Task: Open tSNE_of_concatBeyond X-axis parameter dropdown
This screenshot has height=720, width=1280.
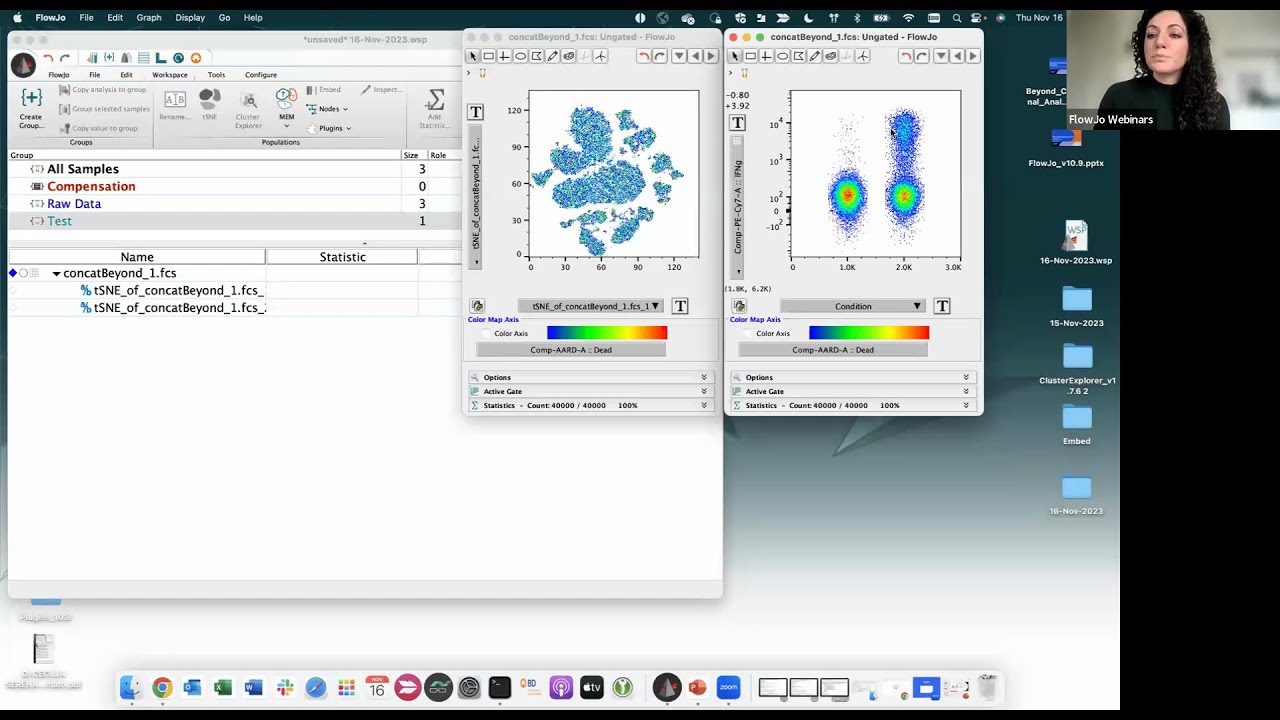Action: 591,306
